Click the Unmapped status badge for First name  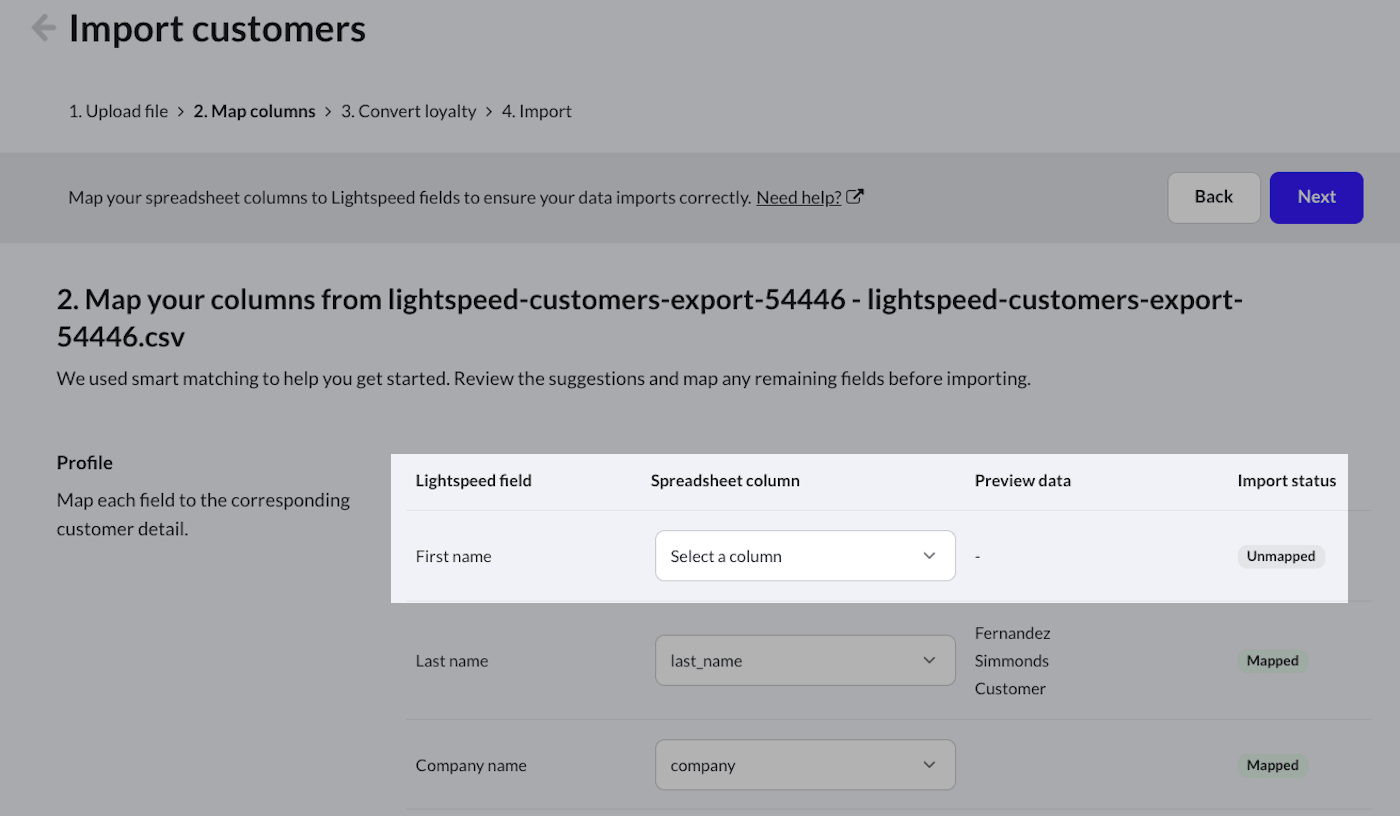[x=1281, y=556]
